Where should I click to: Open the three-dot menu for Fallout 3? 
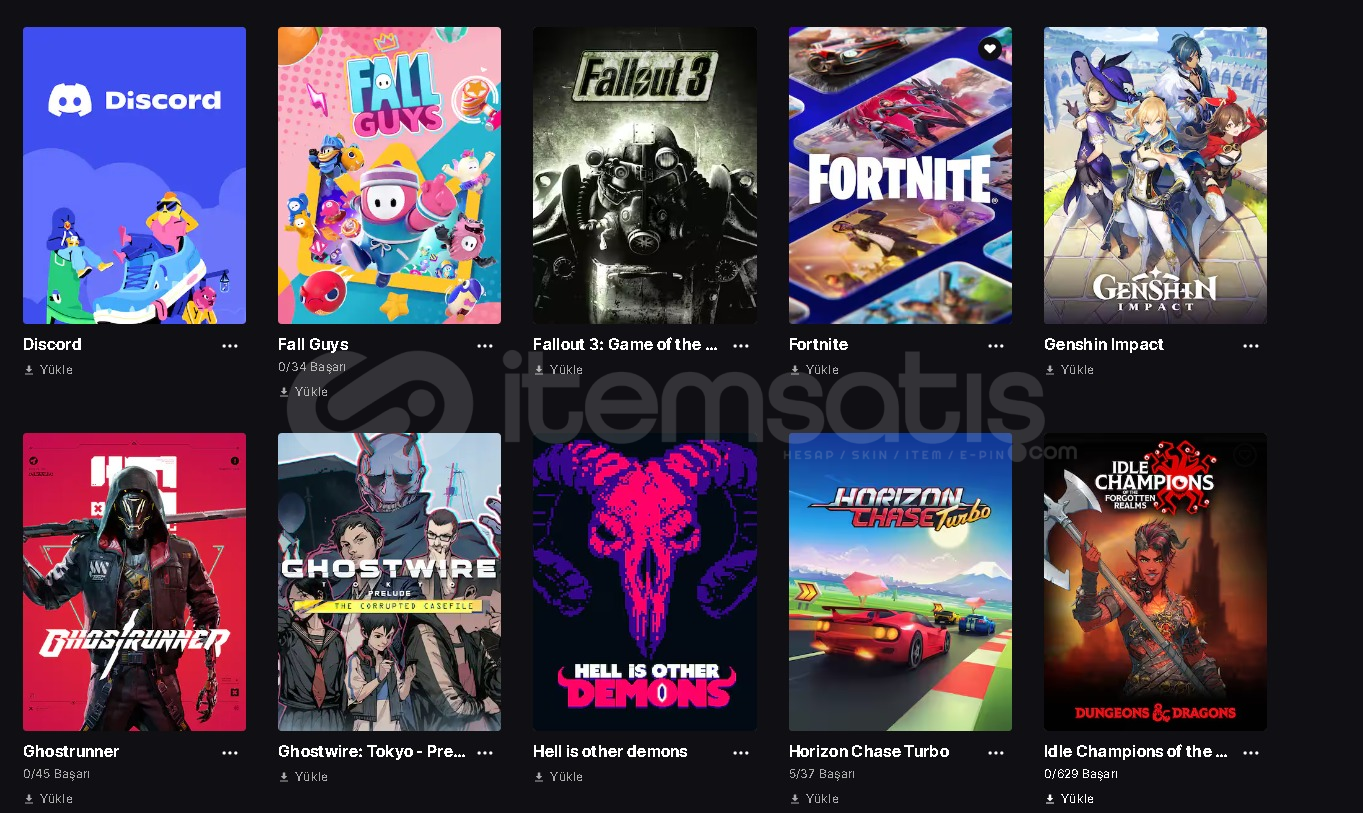(x=741, y=346)
